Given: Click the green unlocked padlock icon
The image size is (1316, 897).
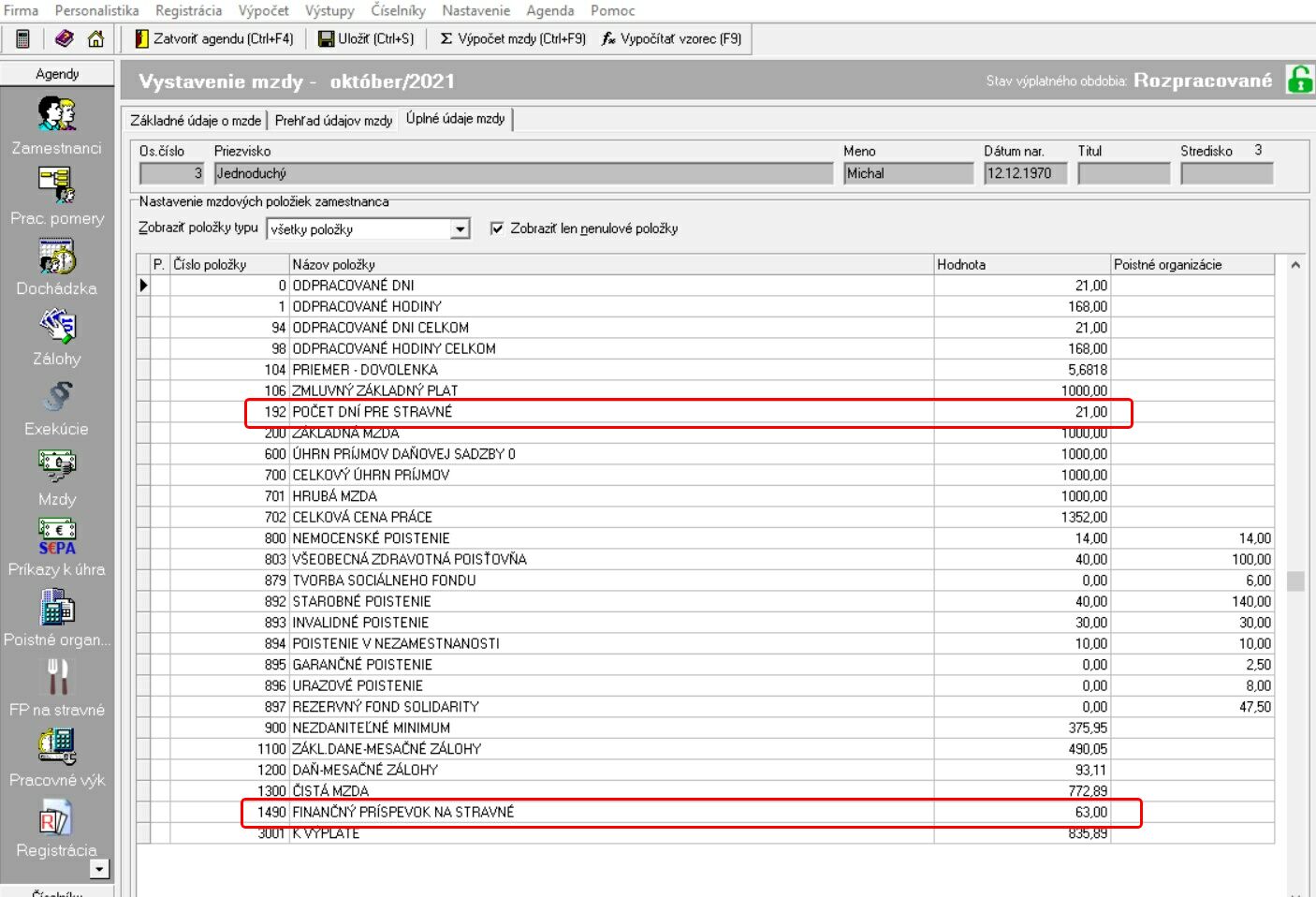Looking at the screenshot, I should pyautogui.click(x=1299, y=81).
